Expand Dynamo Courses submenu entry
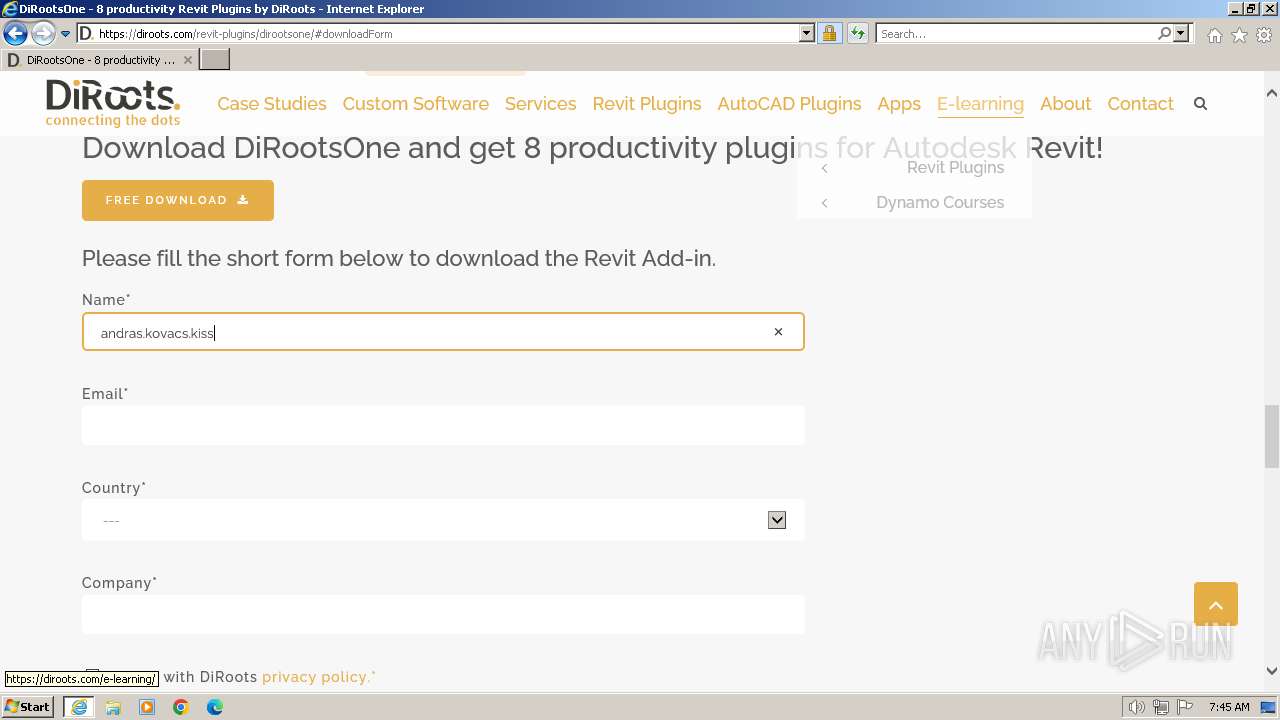 914,202
